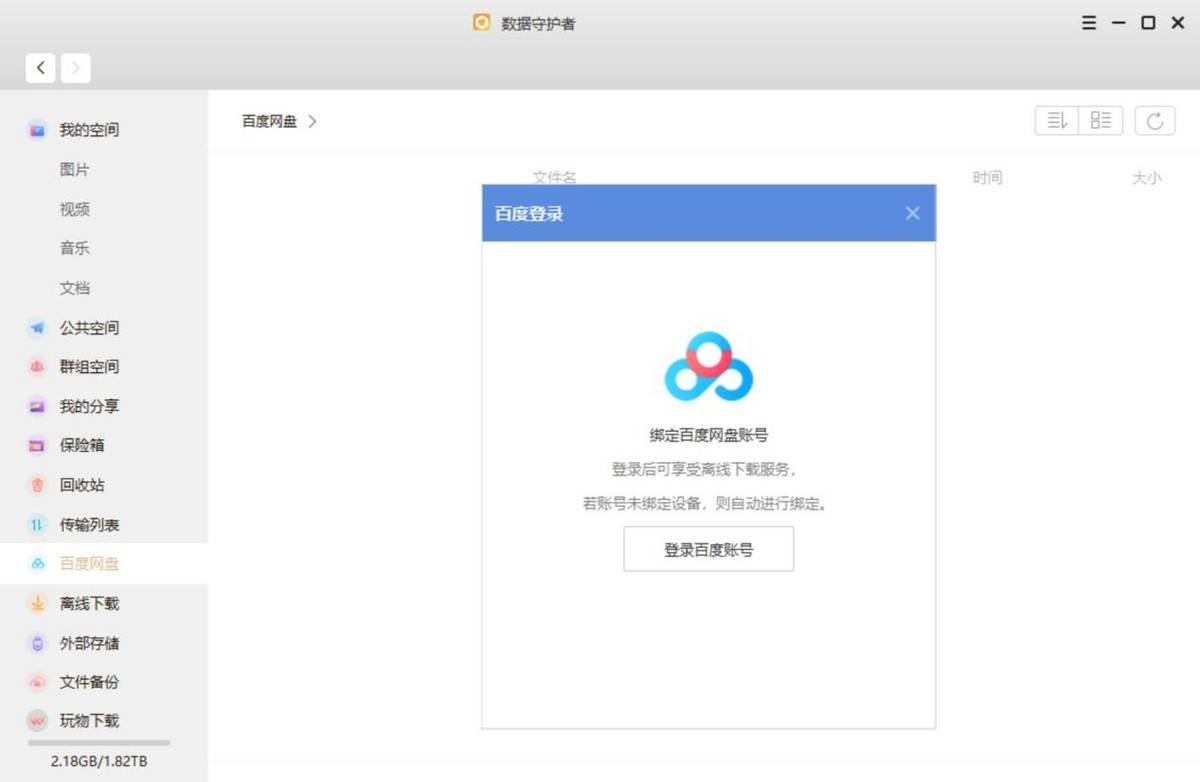
Task: Go back with the left arrow button
Action: point(40,68)
